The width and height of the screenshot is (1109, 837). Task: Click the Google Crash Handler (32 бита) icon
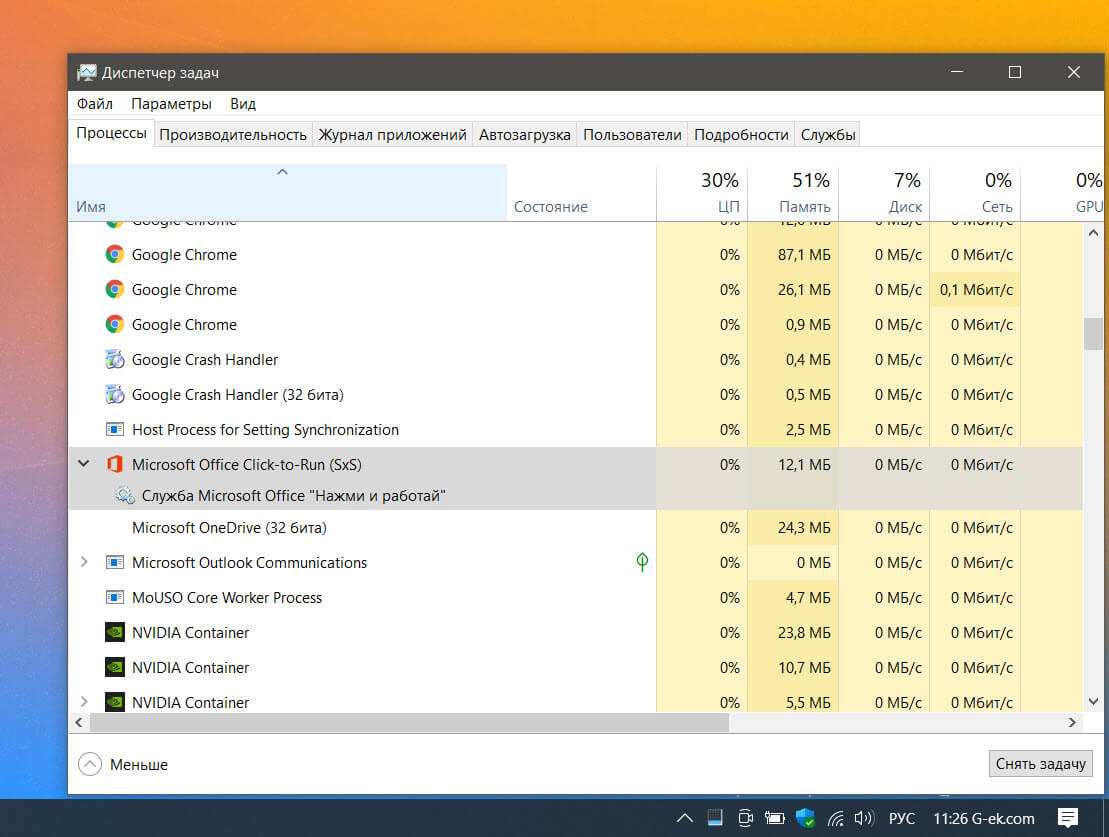115,394
